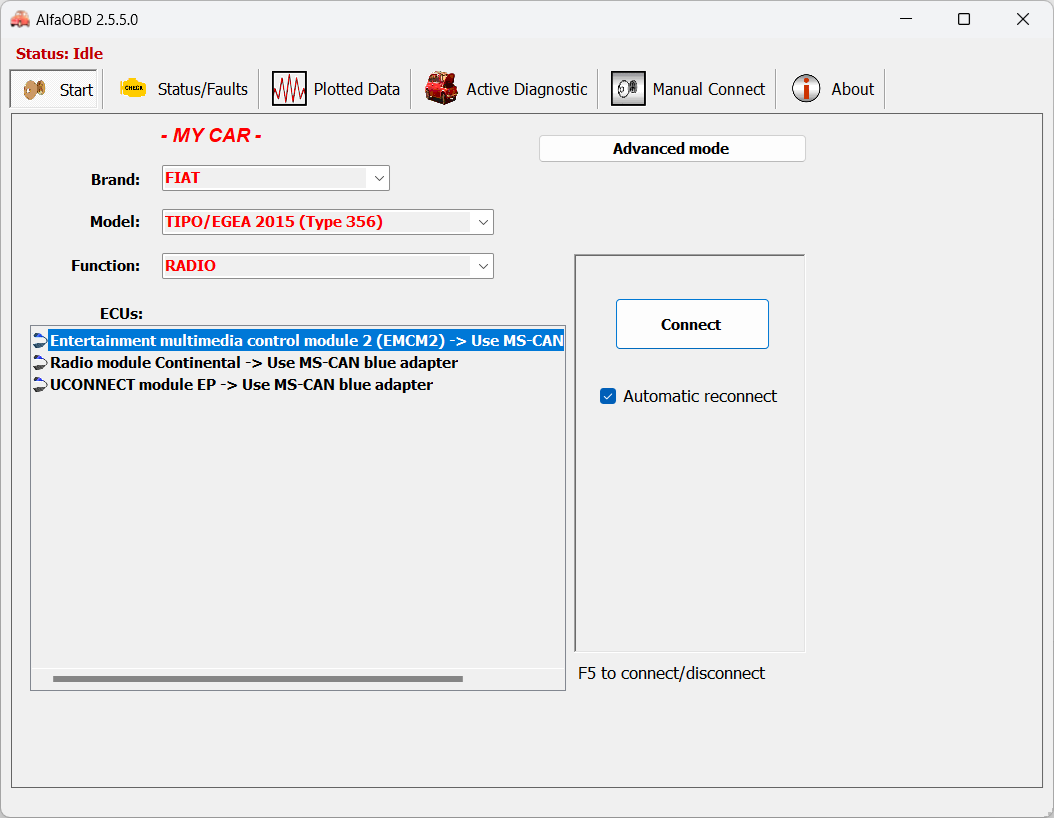Toggle the Automatic reconnect checkbox
Image resolution: width=1054 pixels, height=818 pixels.
[x=608, y=396]
